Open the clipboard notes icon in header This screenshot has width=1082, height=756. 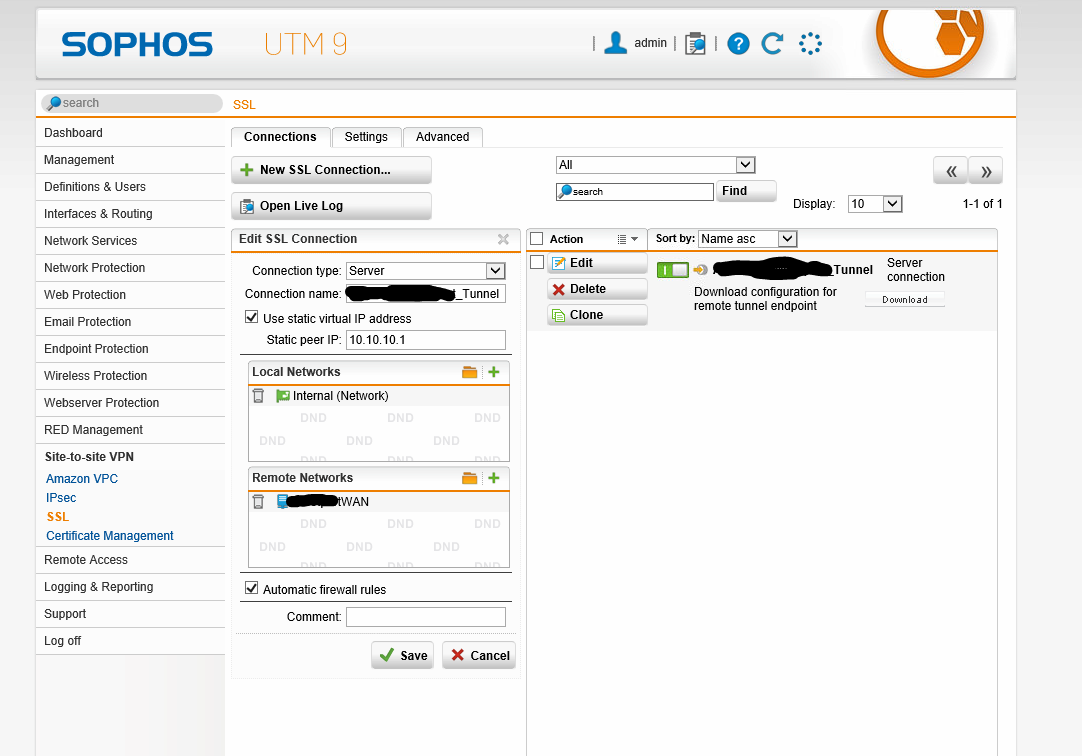(695, 44)
